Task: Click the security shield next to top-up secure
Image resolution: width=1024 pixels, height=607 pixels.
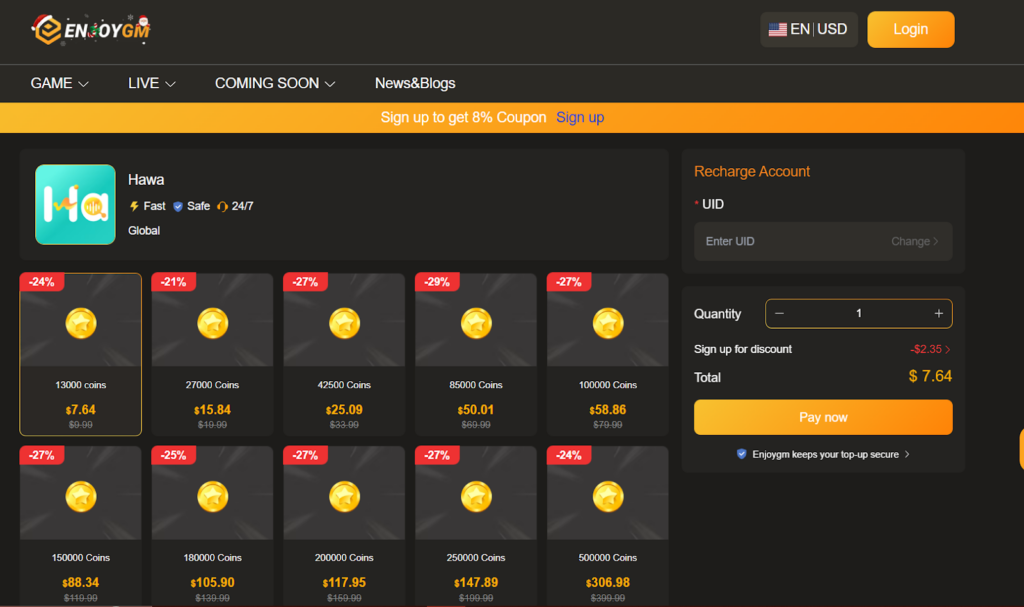Action: point(740,454)
